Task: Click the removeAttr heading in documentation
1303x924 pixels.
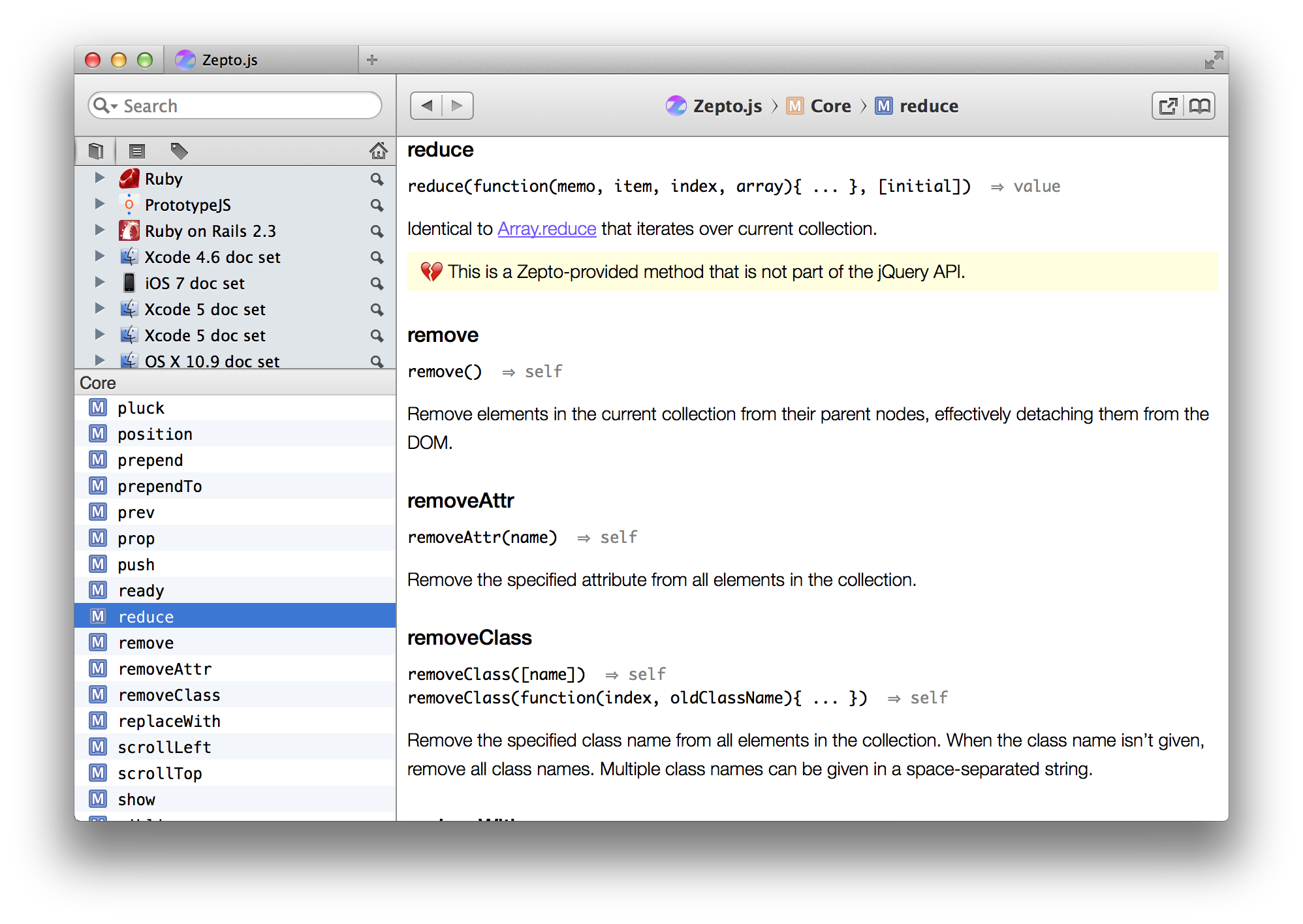Action: pos(461,501)
